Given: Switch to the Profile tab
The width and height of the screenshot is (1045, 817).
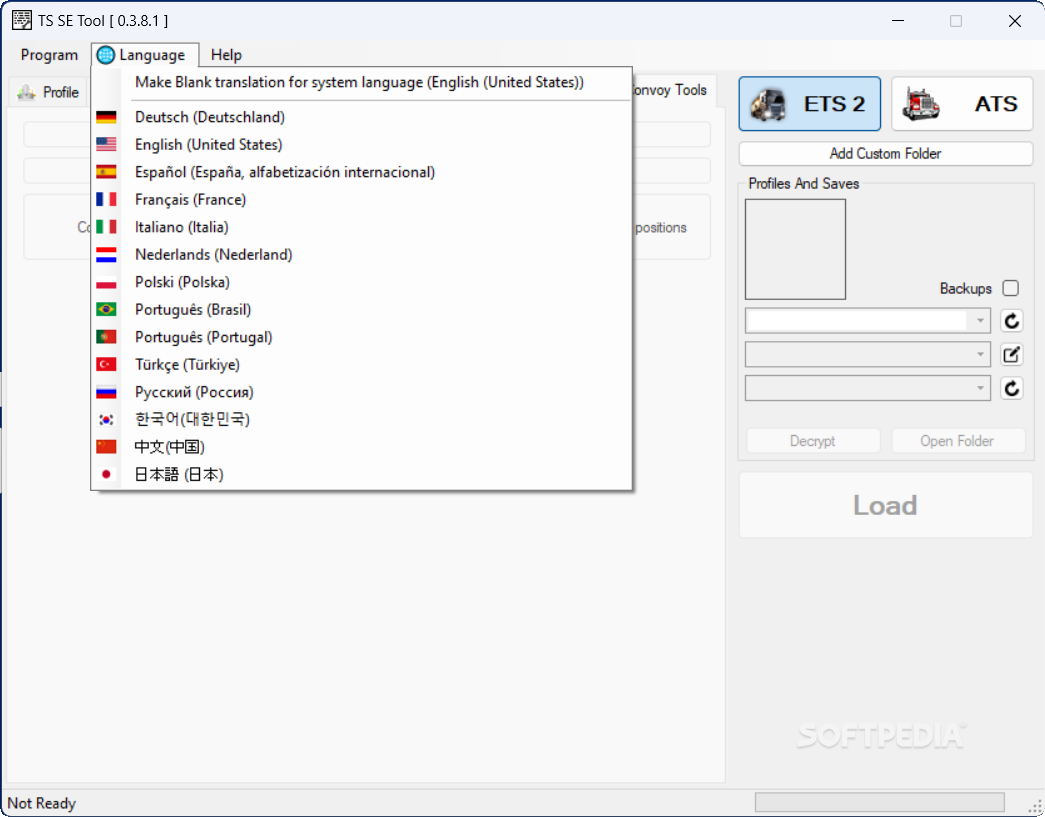Looking at the screenshot, I should [48, 92].
